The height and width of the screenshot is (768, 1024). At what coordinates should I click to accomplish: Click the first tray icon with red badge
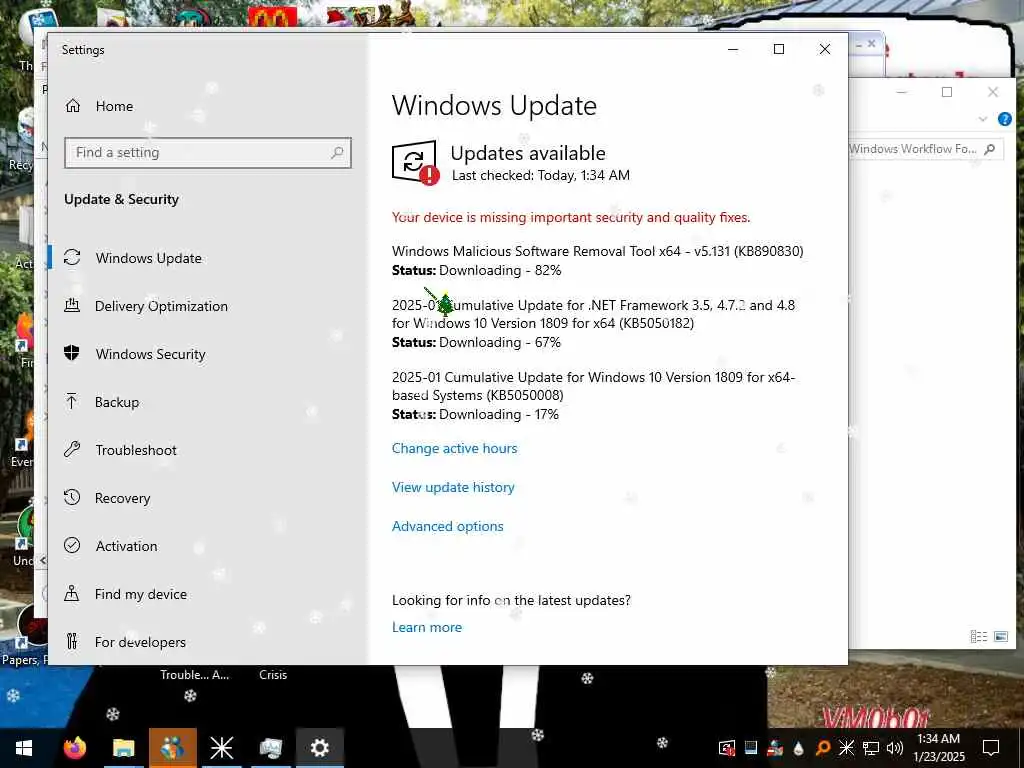[726, 748]
